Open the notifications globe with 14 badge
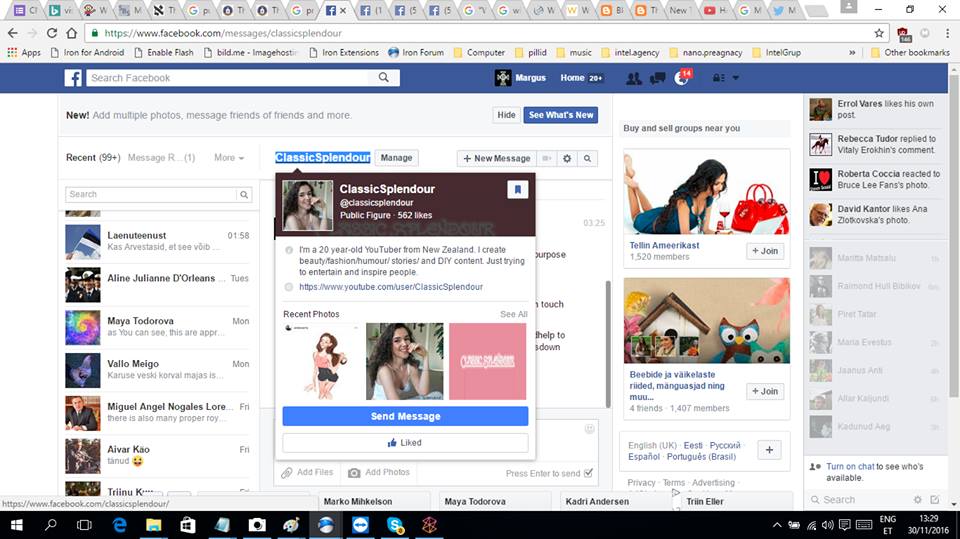 [x=682, y=78]
